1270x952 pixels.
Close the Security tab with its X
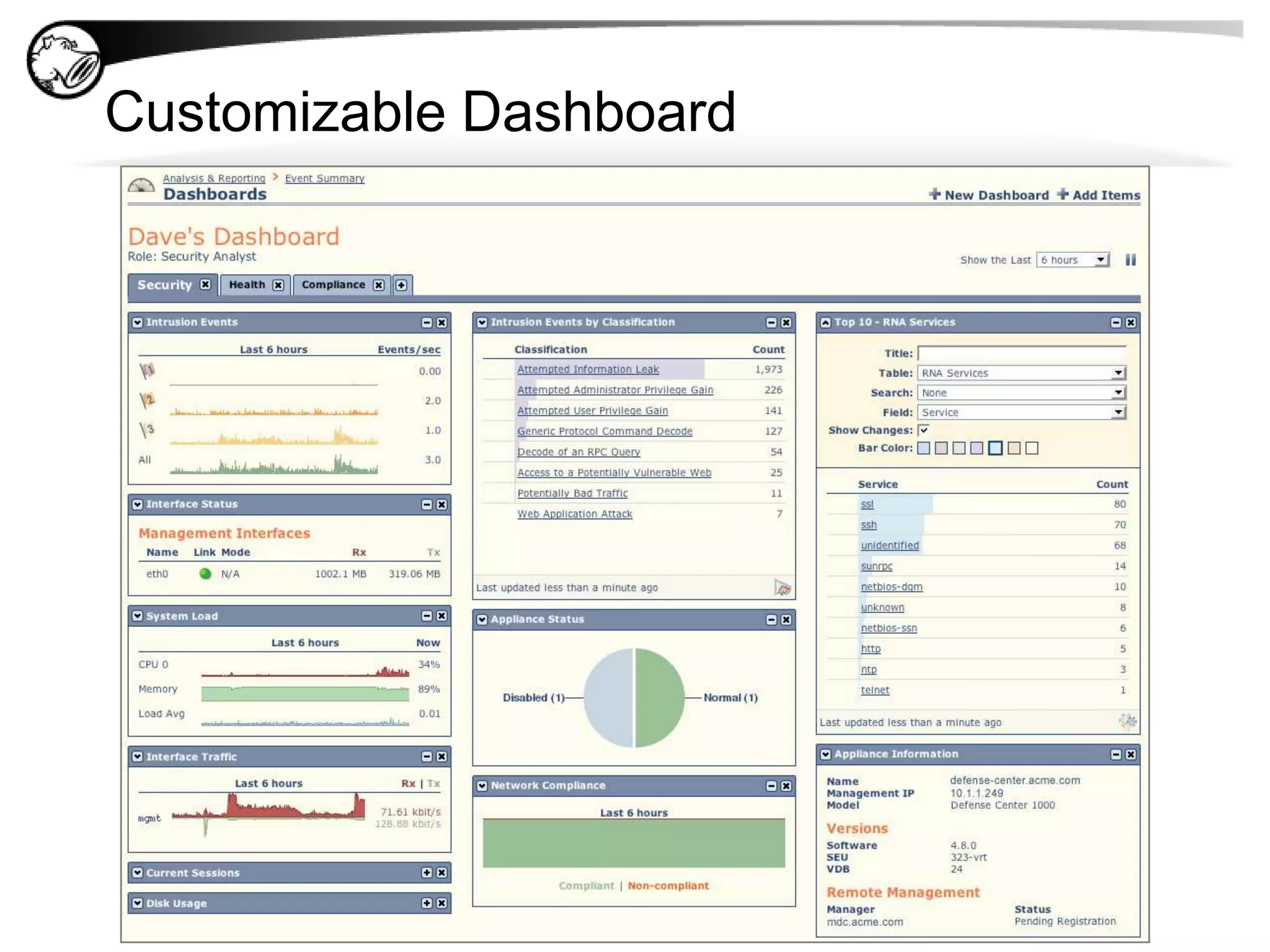click(205, 284)
